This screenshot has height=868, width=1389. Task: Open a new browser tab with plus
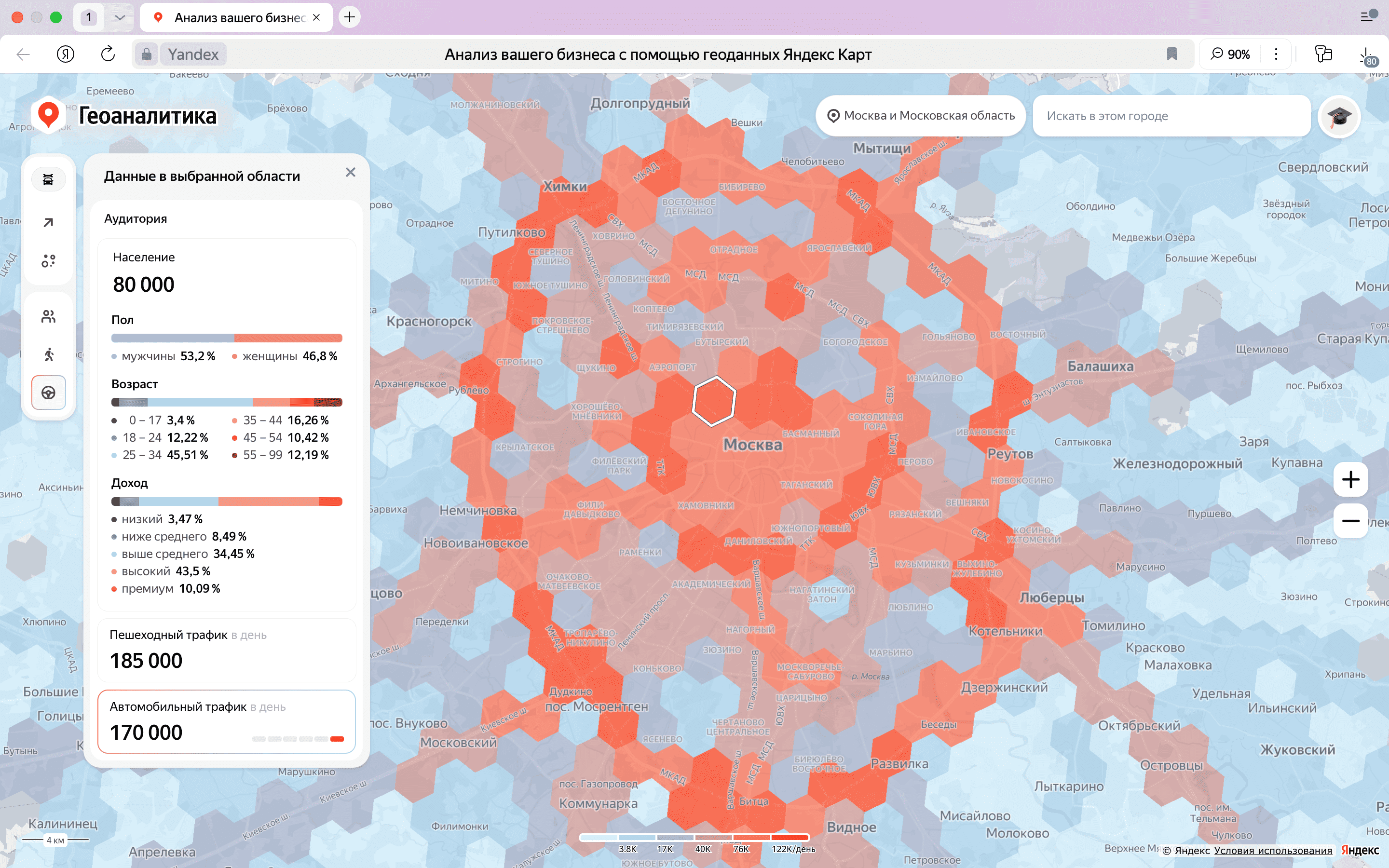tap(350, 17)
